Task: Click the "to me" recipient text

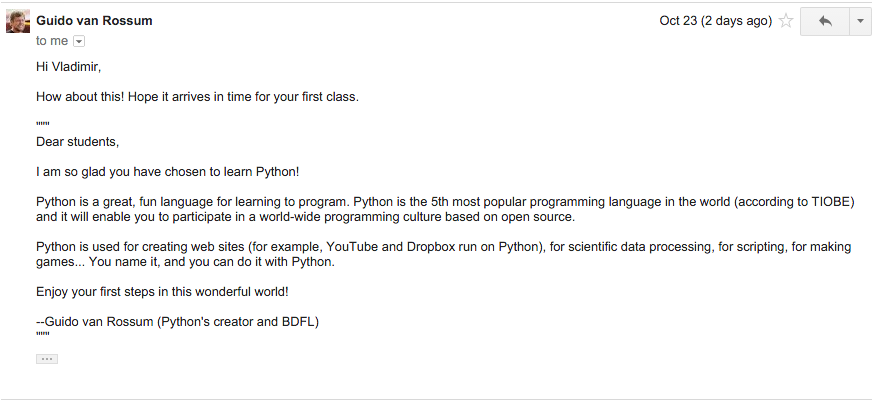Action: tap(52, 41)
